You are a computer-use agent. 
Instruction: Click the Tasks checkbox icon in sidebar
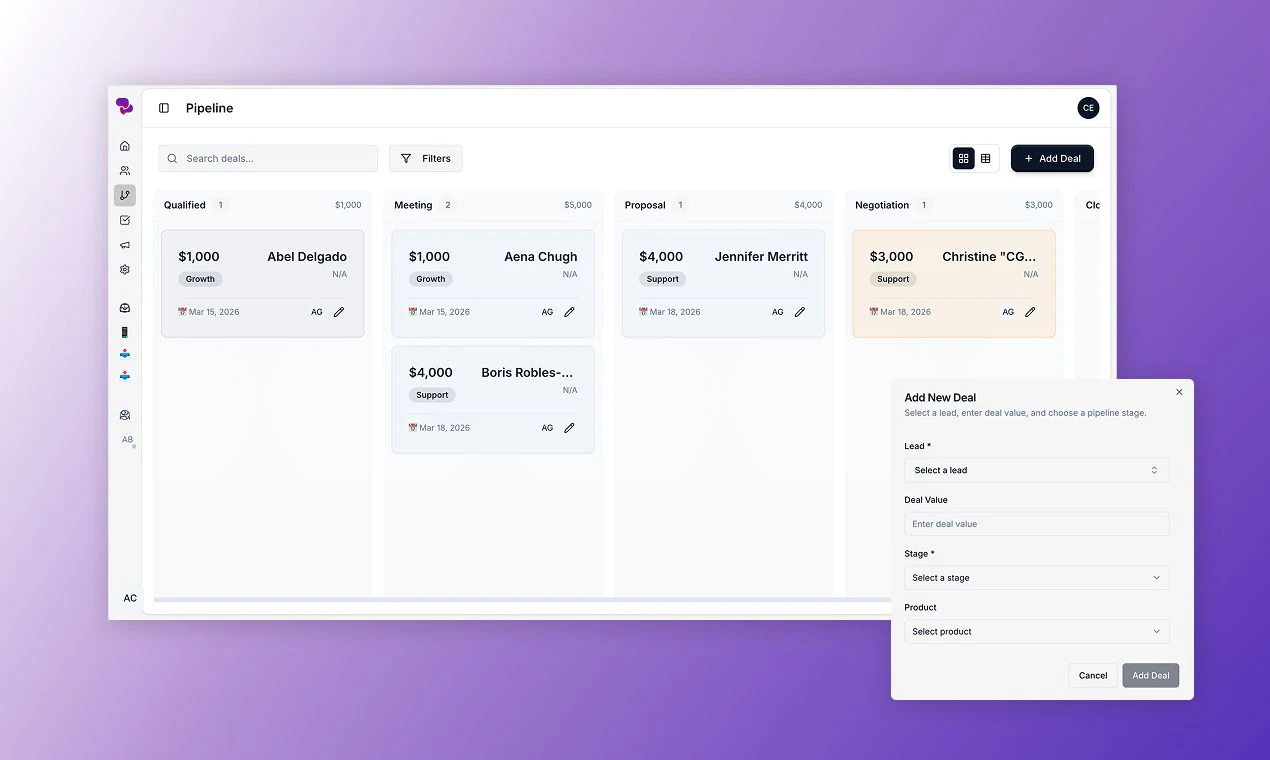(124, 220)
